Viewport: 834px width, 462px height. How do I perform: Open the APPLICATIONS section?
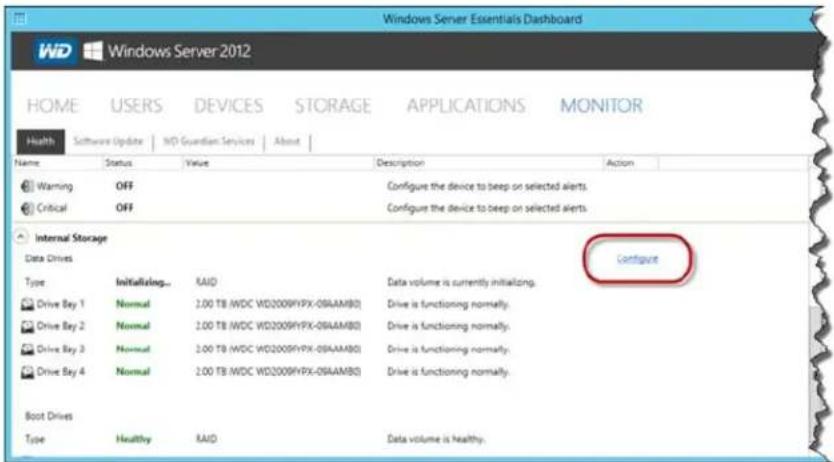coord(466,105)
